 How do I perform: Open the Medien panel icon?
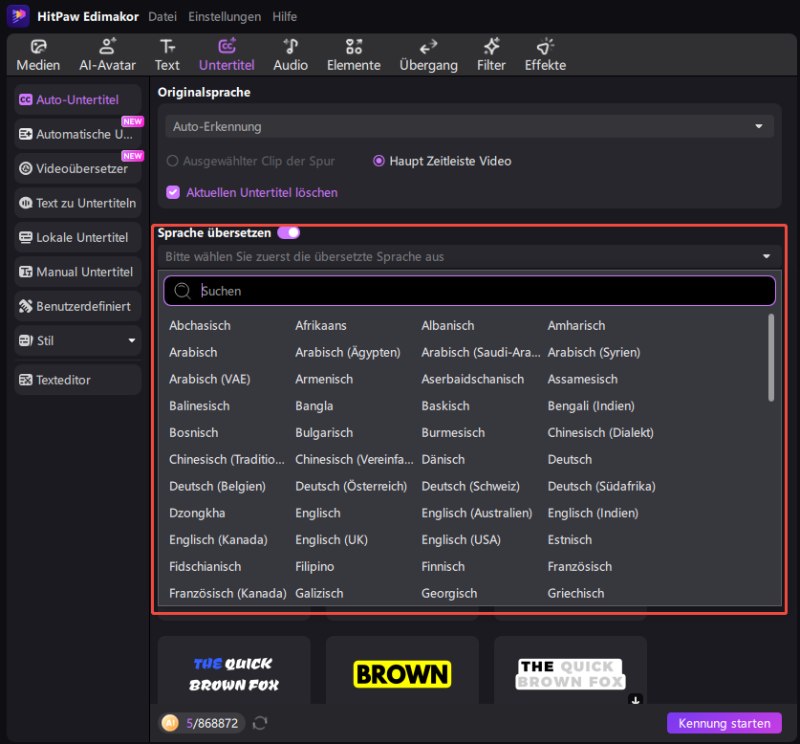click(38, 47)
